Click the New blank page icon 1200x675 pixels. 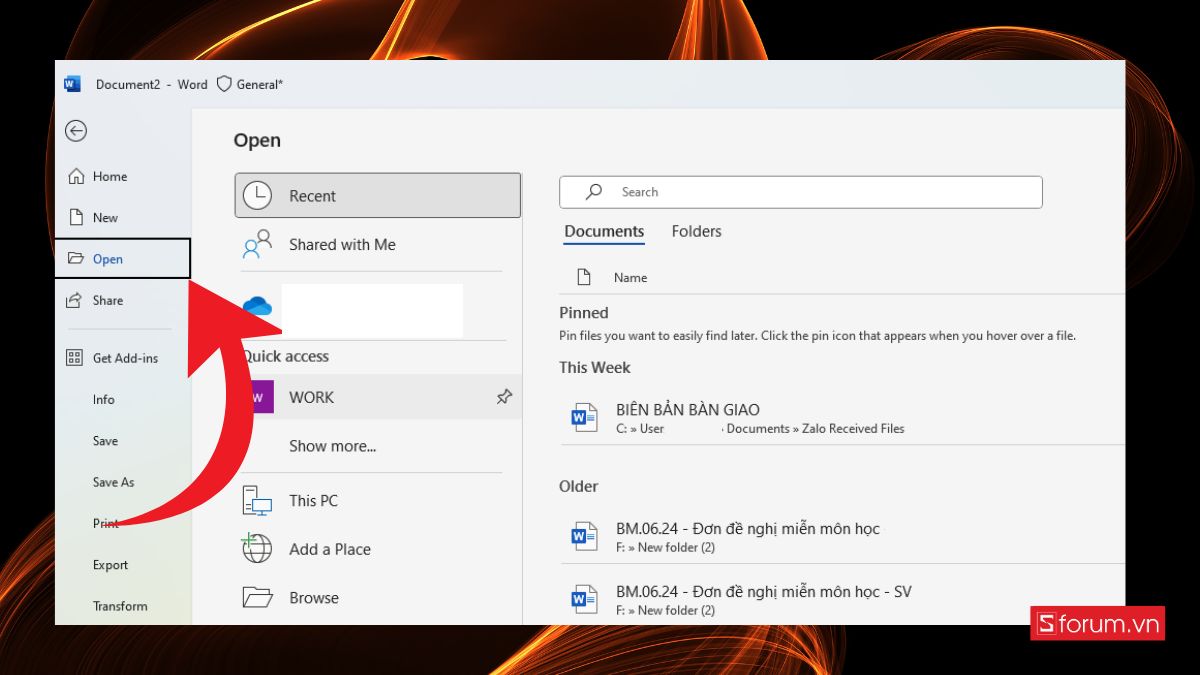(75, 217)
